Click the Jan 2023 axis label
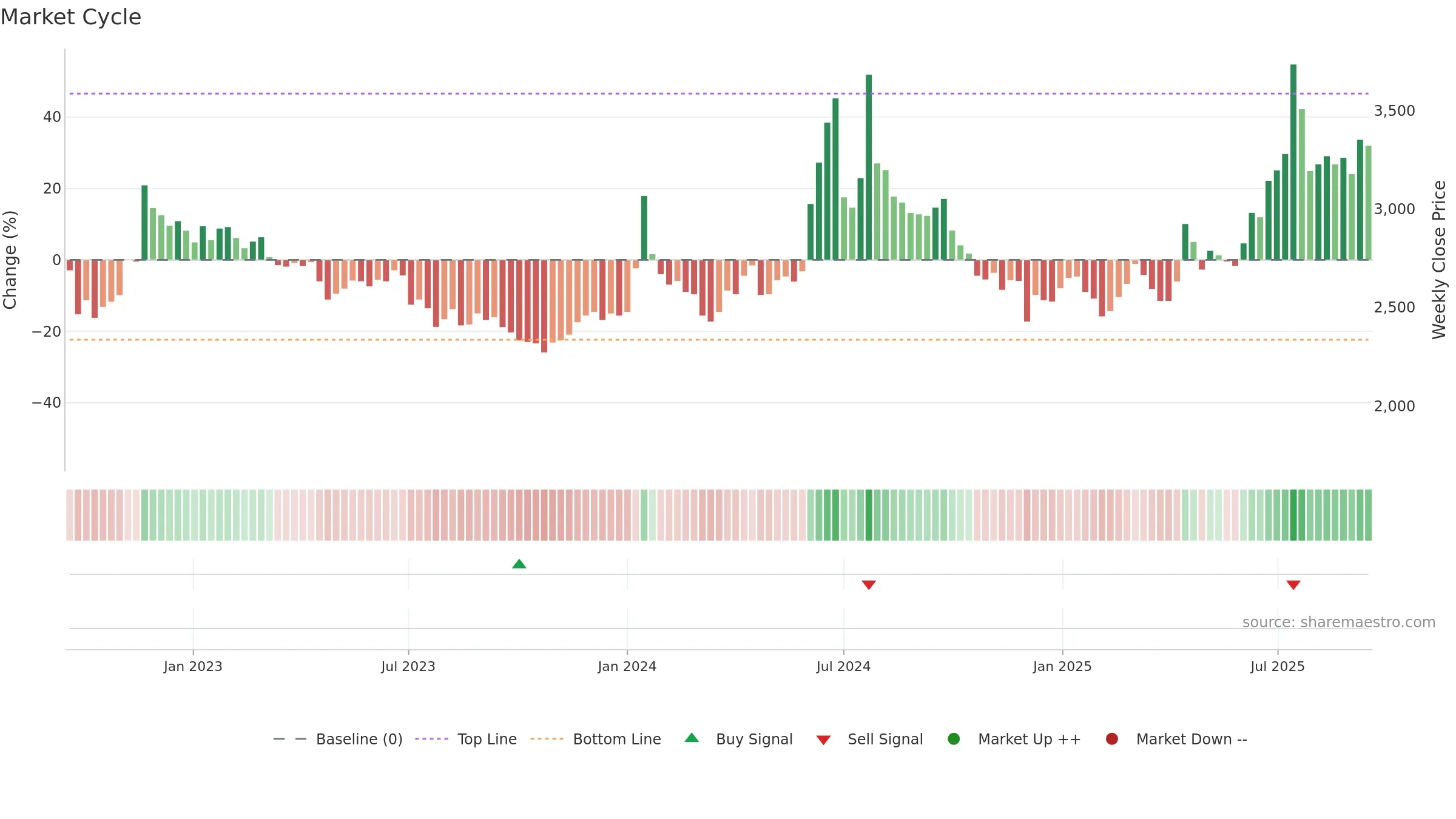 193,667
